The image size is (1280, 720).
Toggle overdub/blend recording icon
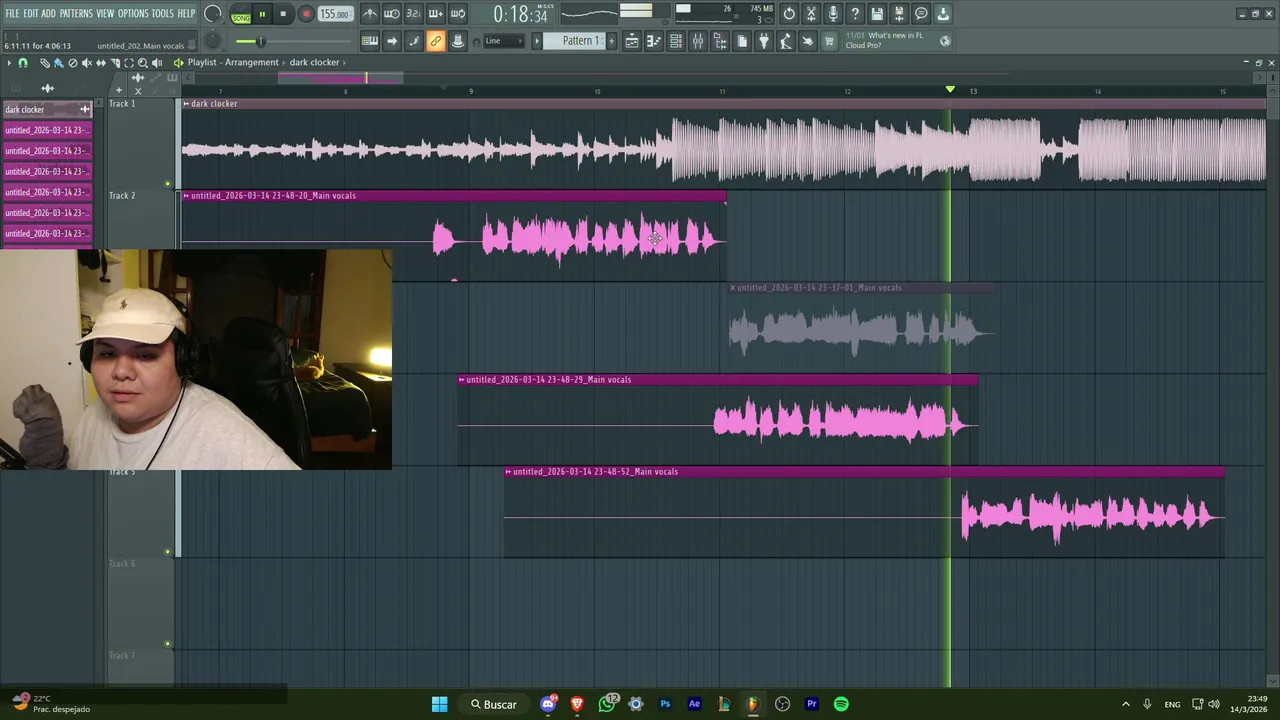click(x=435, y=14)
